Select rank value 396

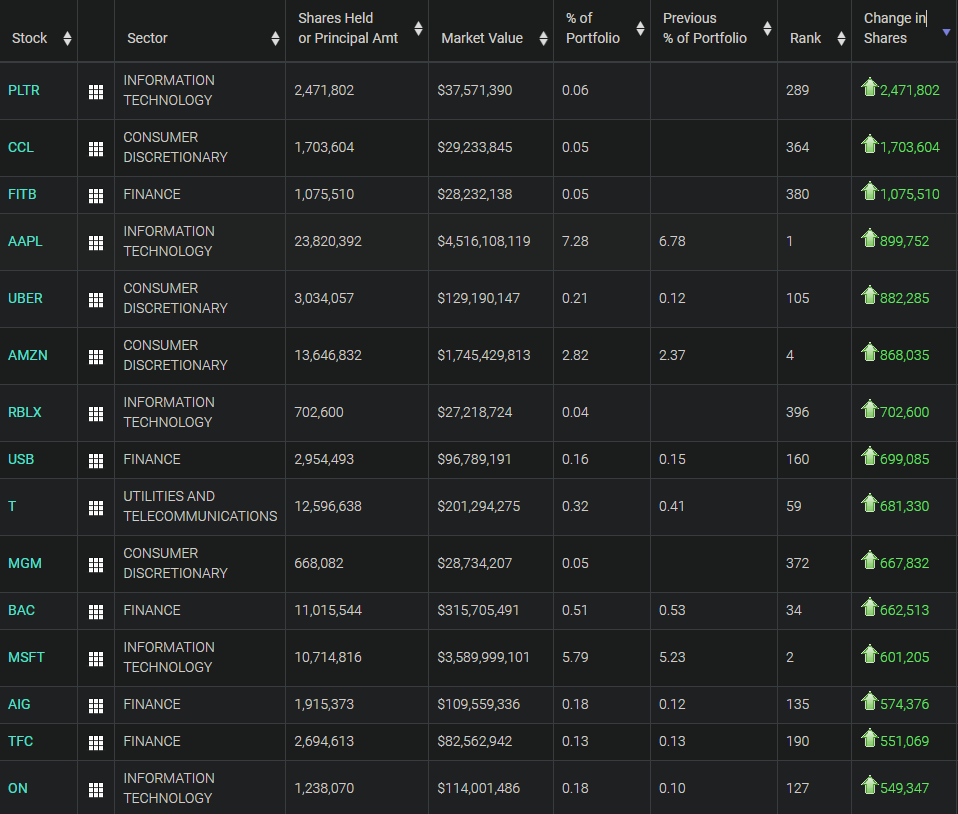pos(797,412)
